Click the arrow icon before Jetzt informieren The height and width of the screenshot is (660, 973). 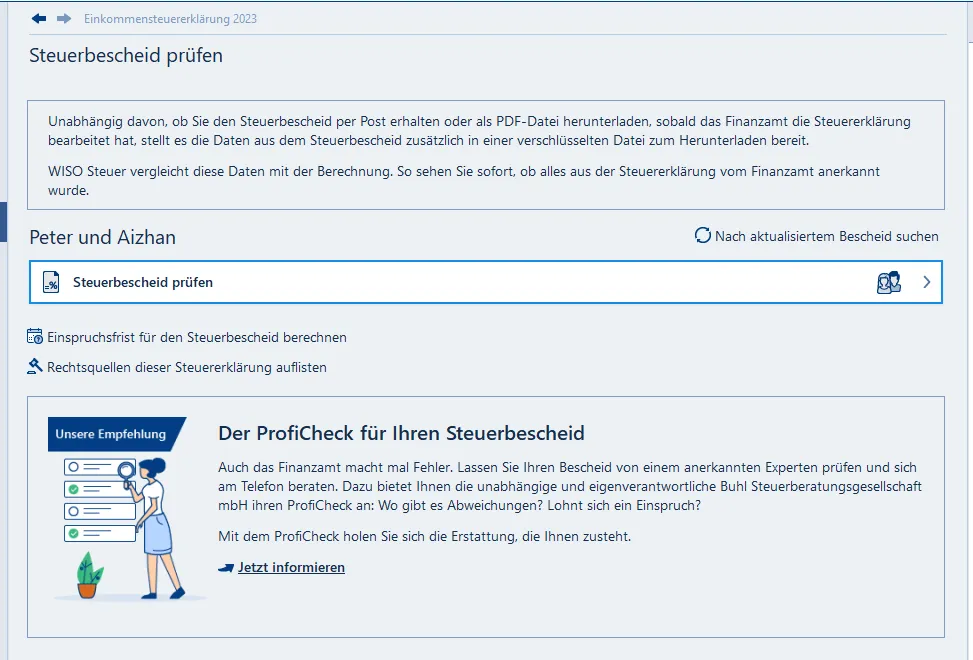point(226,568)
